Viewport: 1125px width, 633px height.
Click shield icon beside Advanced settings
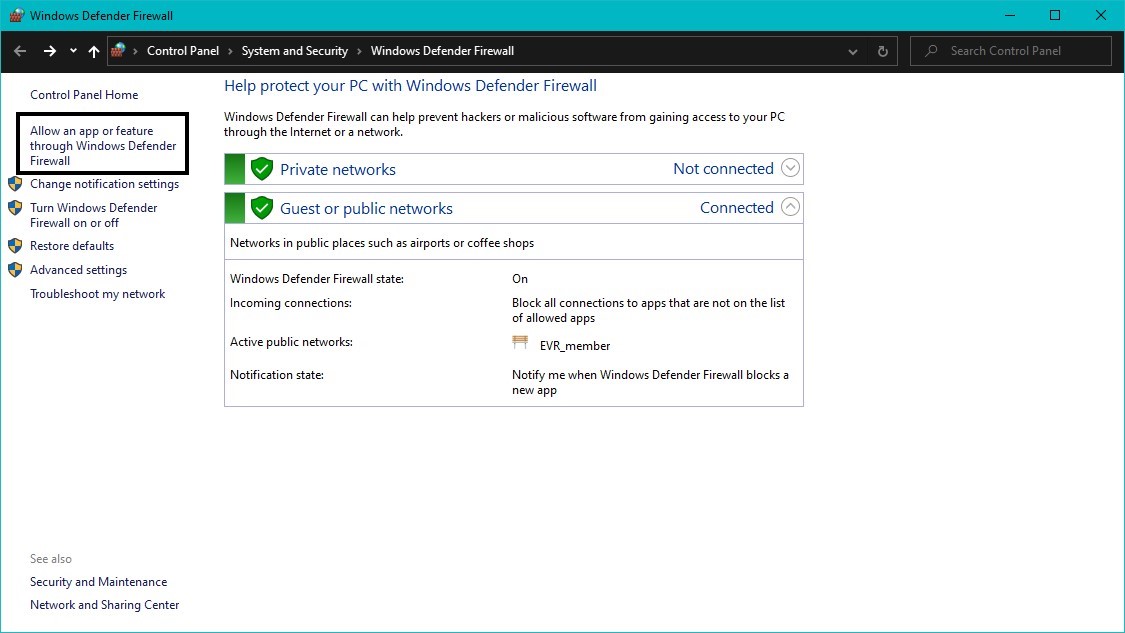[x=15, y=270]
